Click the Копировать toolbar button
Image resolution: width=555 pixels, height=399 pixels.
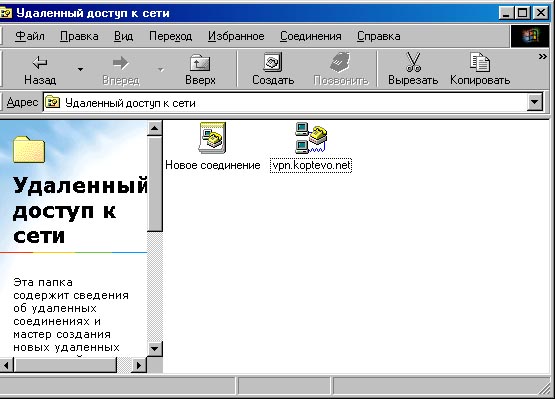[x=480, y=70]
